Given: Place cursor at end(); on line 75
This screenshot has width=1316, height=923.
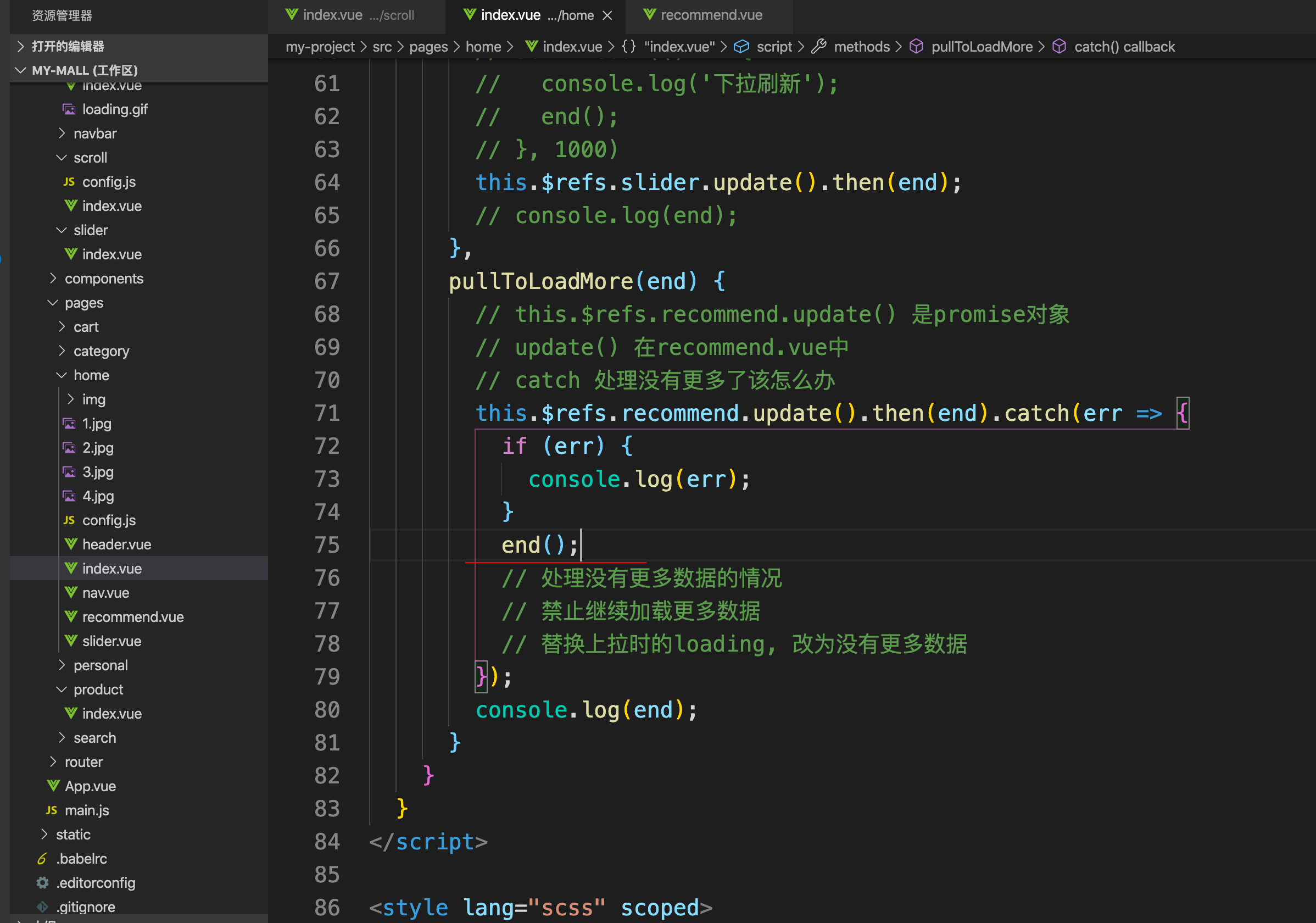Looking at the screenshot, I should (539, 545).
